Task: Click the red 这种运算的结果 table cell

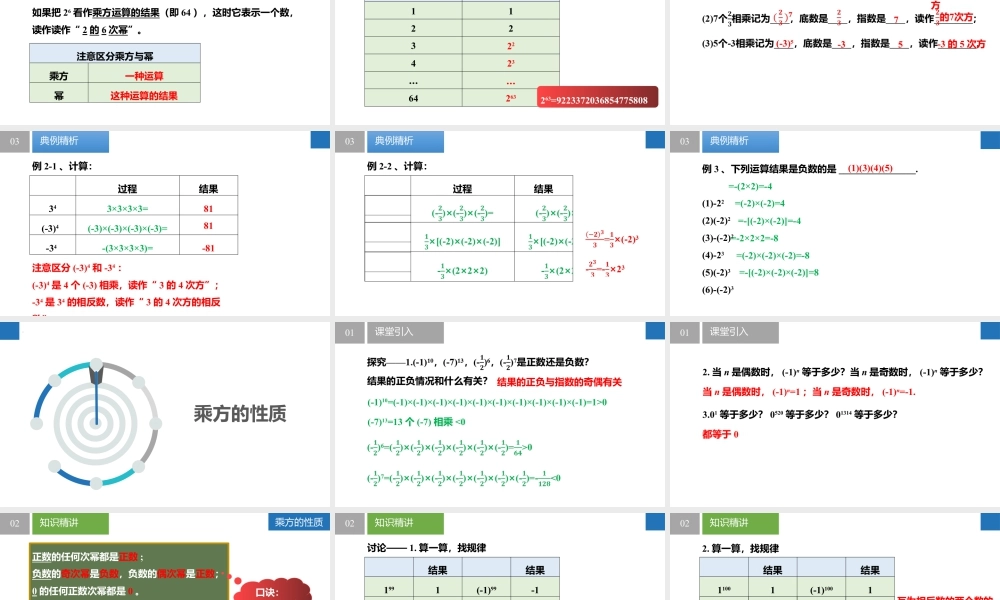Action: (144, 95)
